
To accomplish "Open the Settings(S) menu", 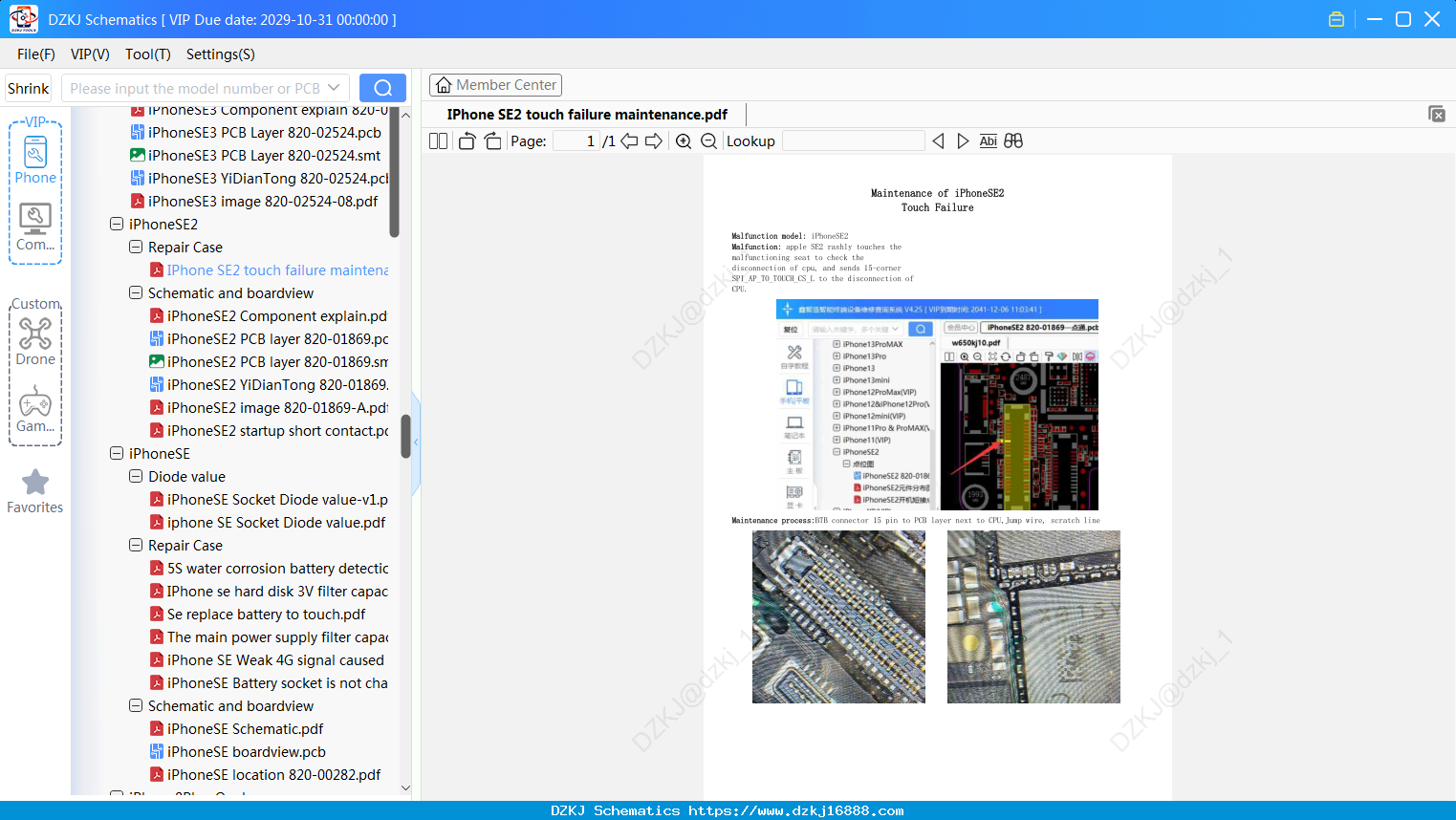I will tap(221, 54).
